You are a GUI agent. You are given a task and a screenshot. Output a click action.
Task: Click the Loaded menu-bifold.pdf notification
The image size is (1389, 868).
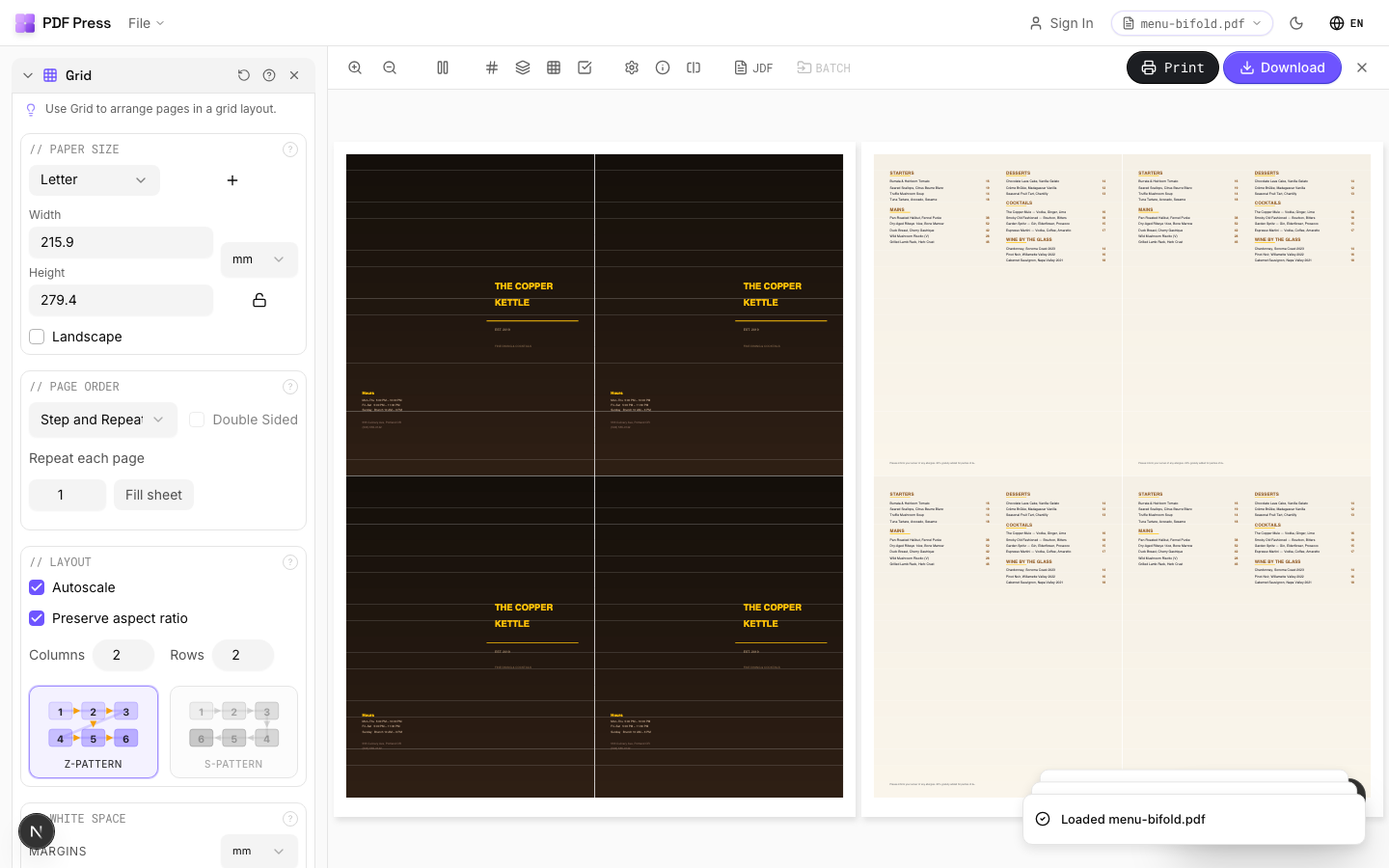click(1194, 819)
